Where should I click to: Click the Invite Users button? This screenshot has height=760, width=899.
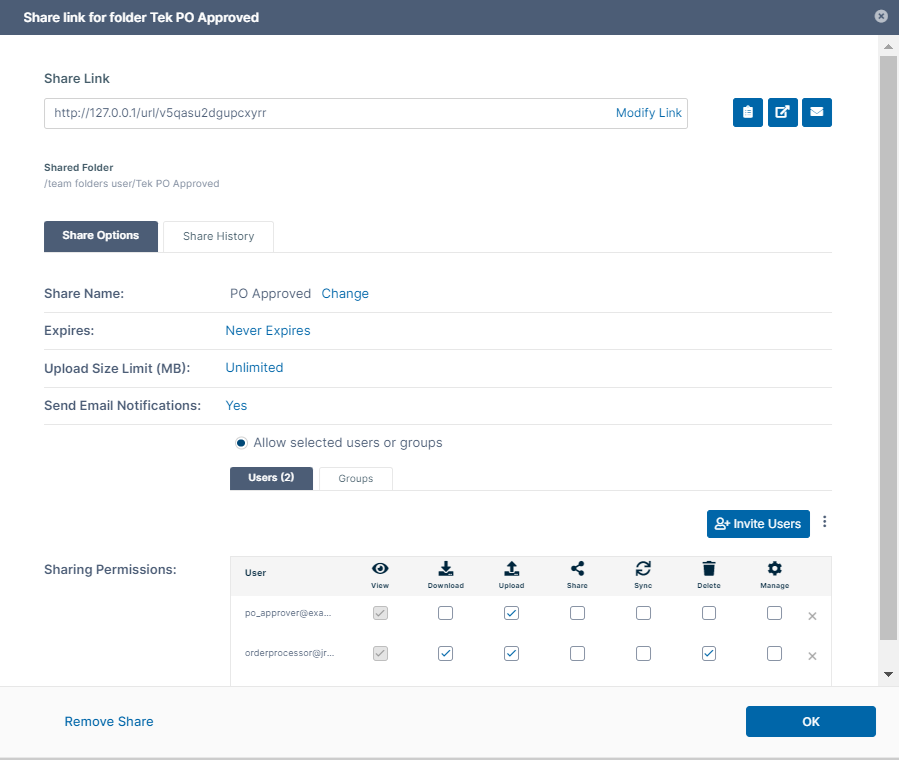coord(758,523)
